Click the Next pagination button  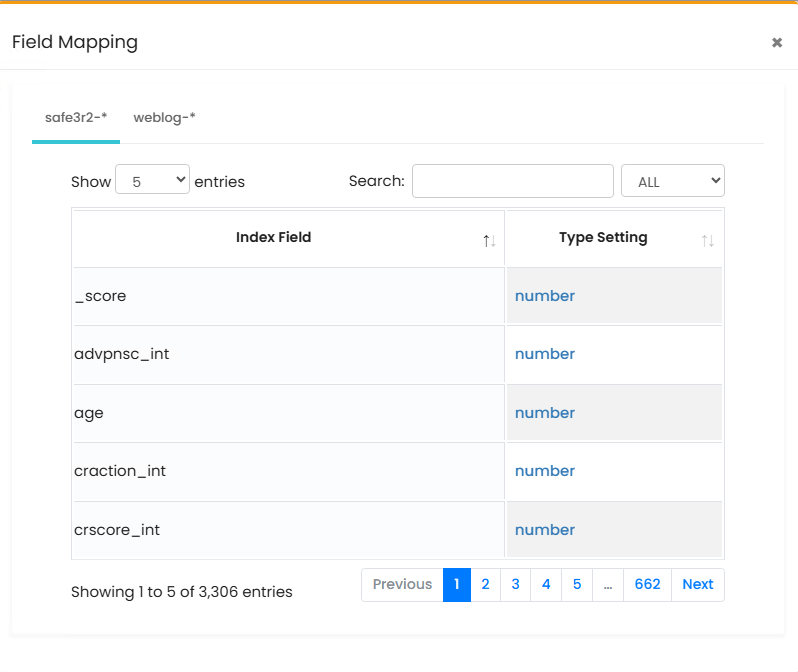pyautogui.click(x=698, y=584)
